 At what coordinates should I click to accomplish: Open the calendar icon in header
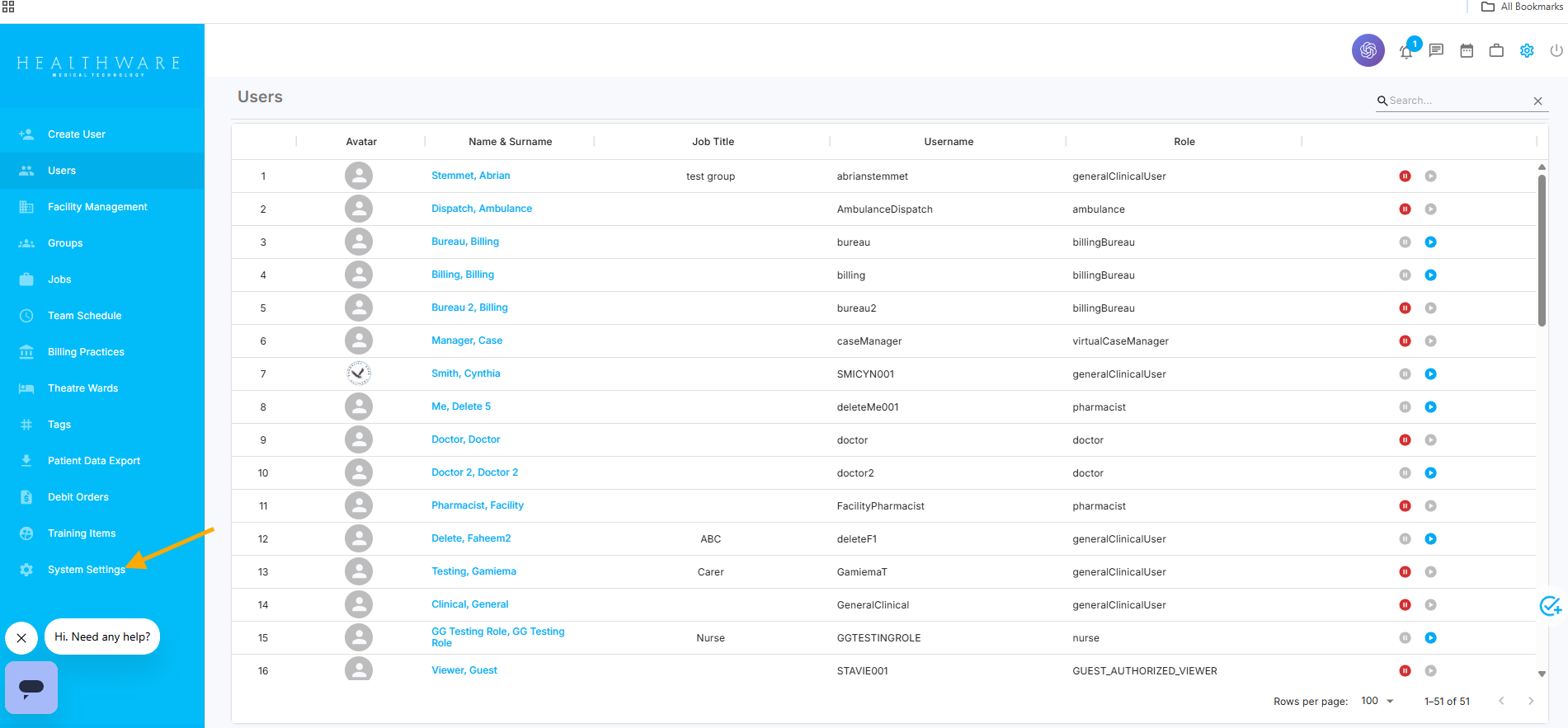coord(1467,51)
